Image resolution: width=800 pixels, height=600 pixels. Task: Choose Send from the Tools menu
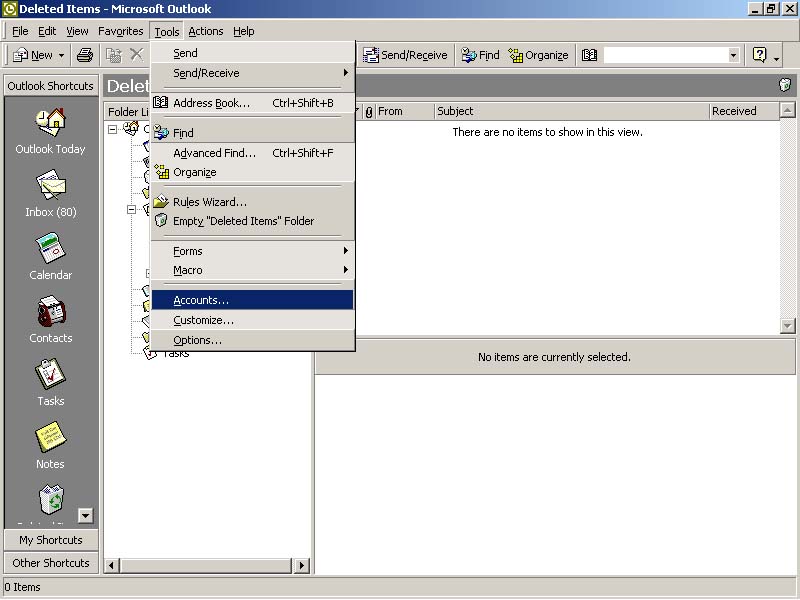tap(253, 53)
